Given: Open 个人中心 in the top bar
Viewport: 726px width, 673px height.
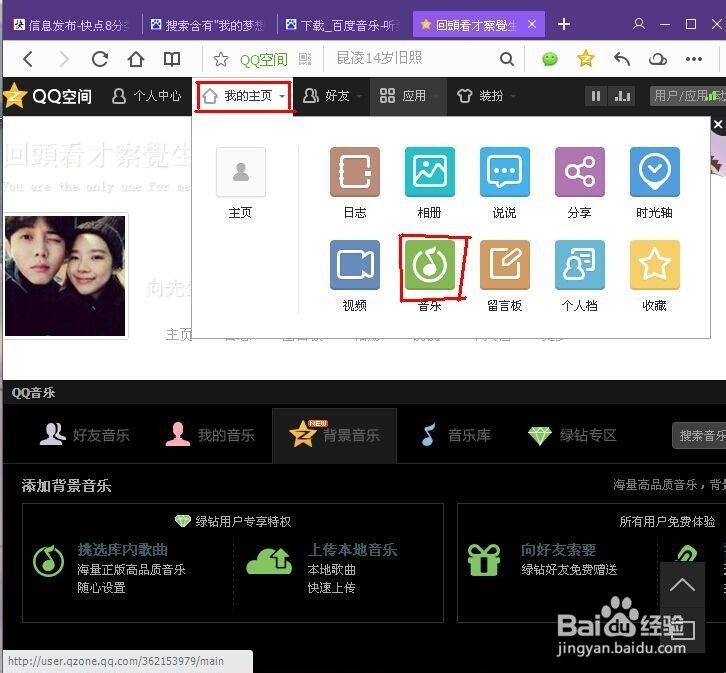Looking at the screenshot, I should [x=146, y=96].
